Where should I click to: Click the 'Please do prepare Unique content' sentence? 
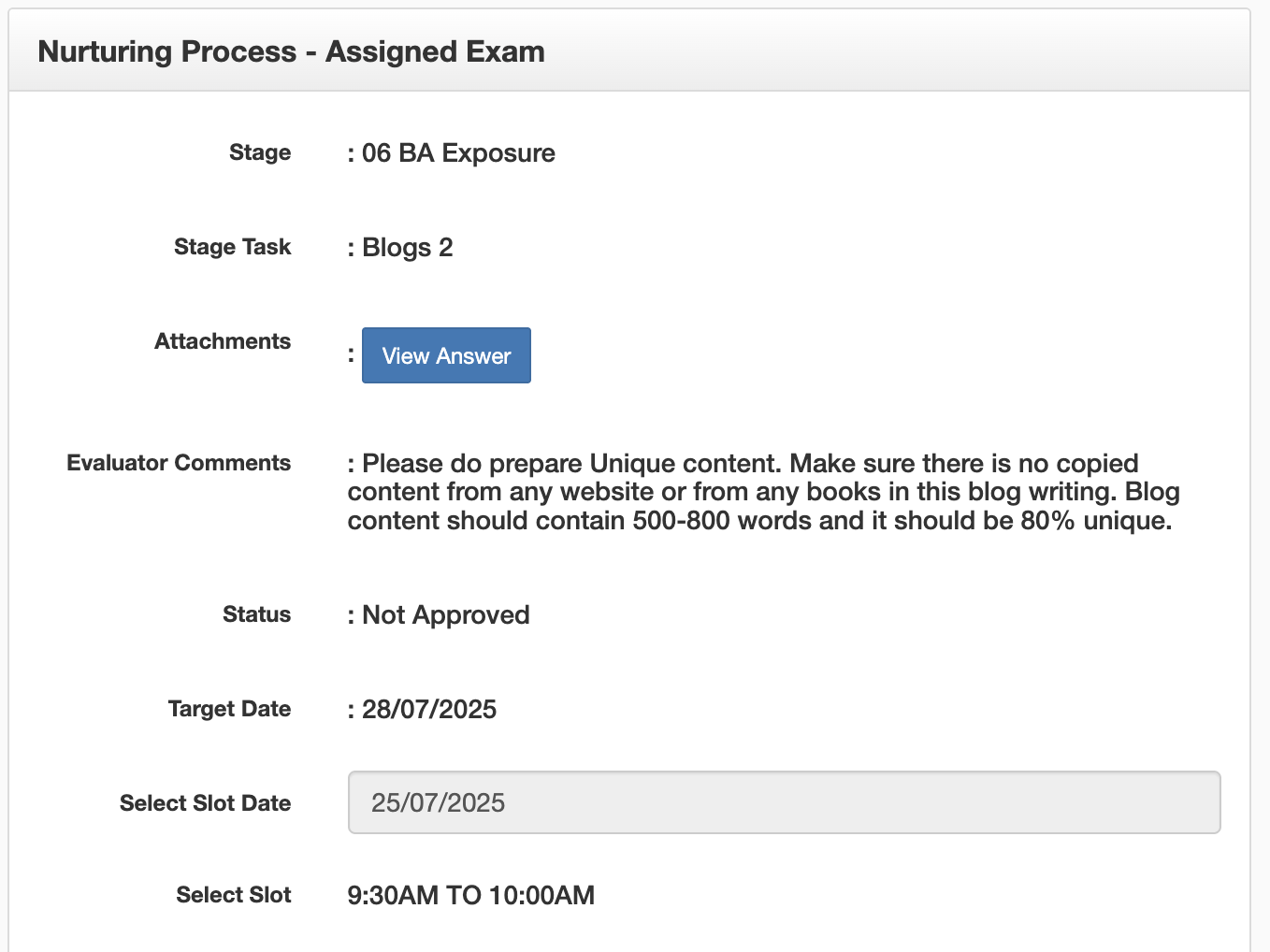coord(570,464)
